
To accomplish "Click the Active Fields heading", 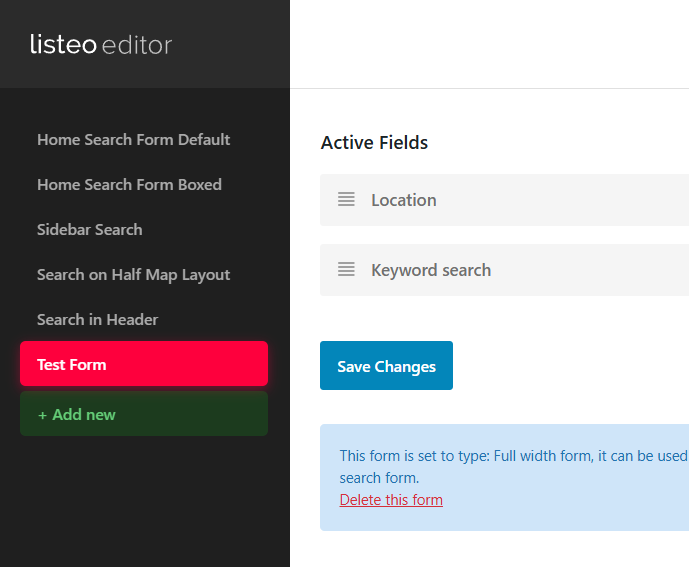I will 374,143.
